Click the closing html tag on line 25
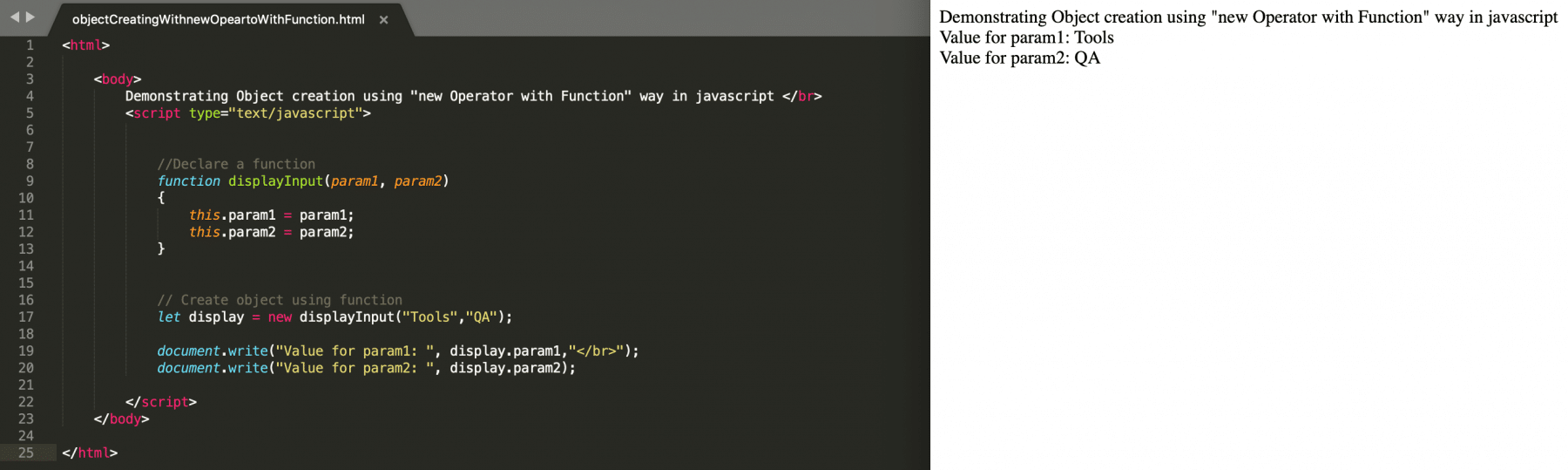Viewport: 1568px width, 470px height. tap(90, 453)
